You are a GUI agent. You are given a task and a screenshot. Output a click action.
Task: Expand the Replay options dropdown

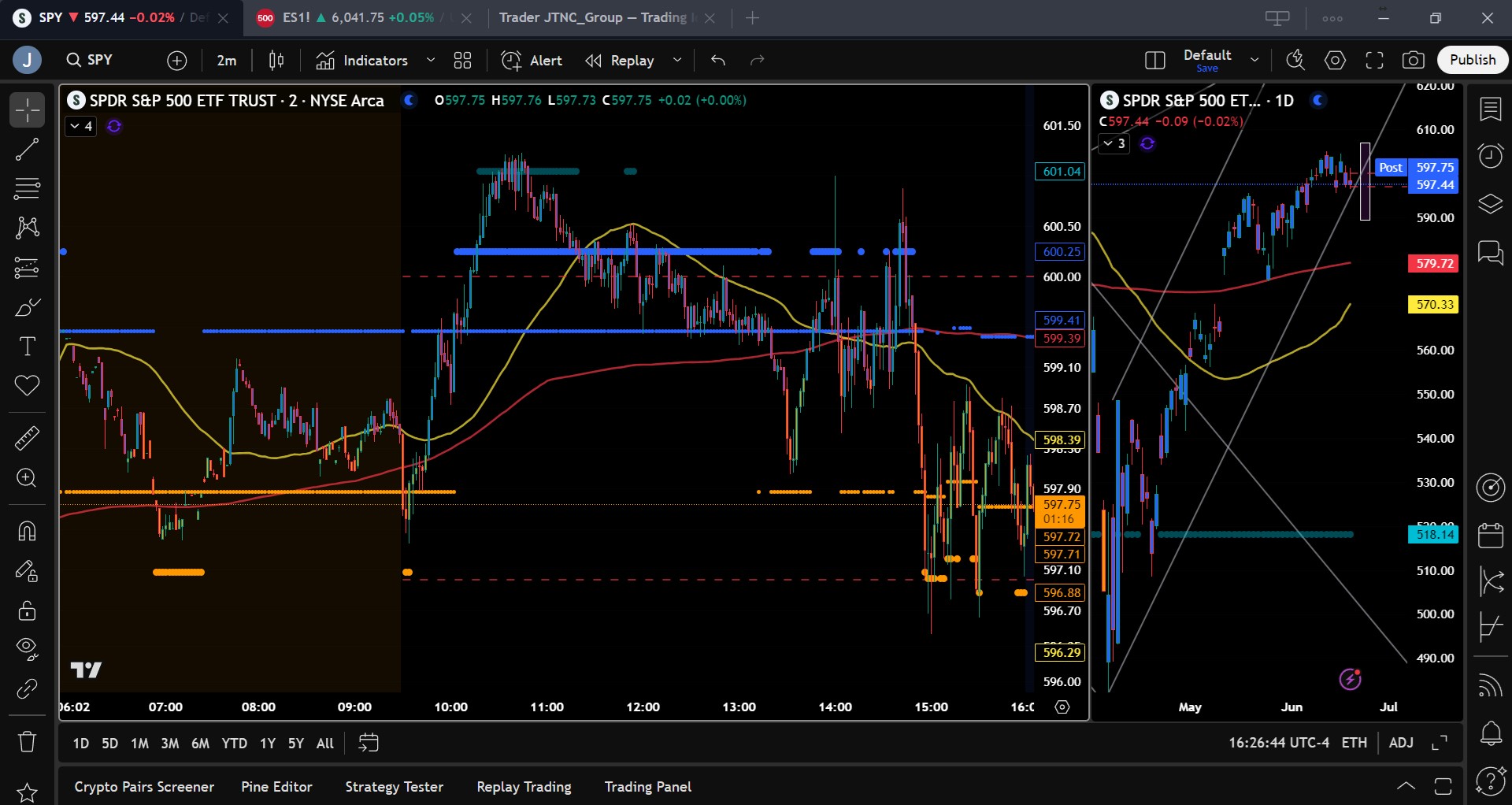(677, 60)
